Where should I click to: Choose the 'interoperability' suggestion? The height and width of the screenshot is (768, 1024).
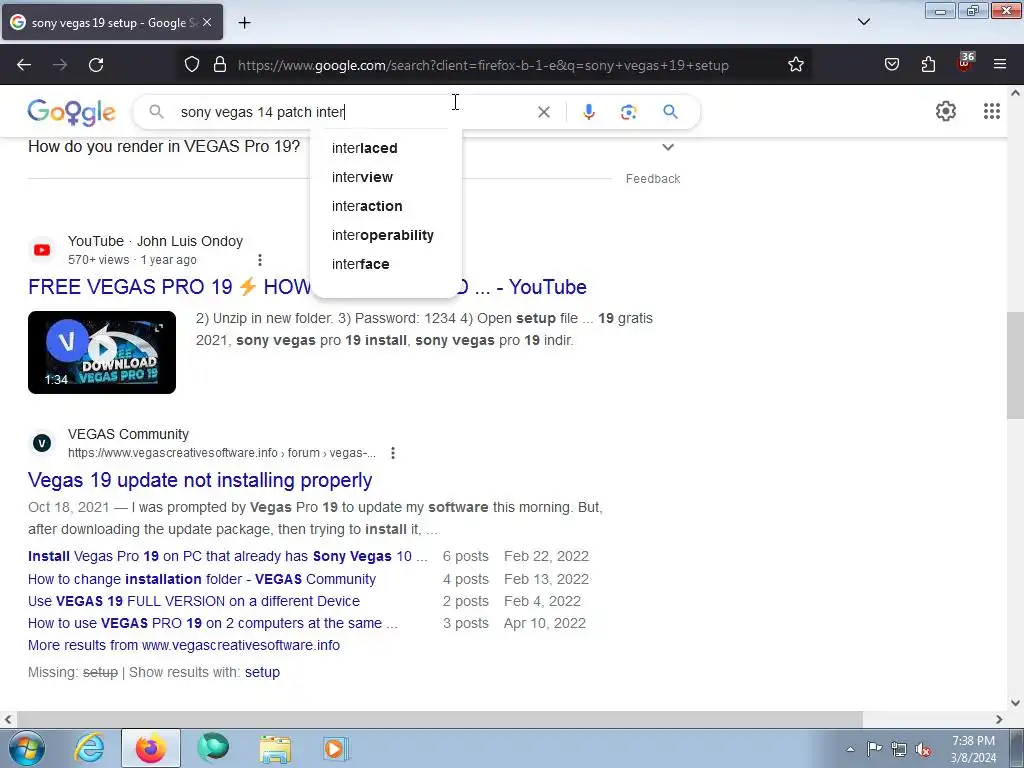[383, 235]
